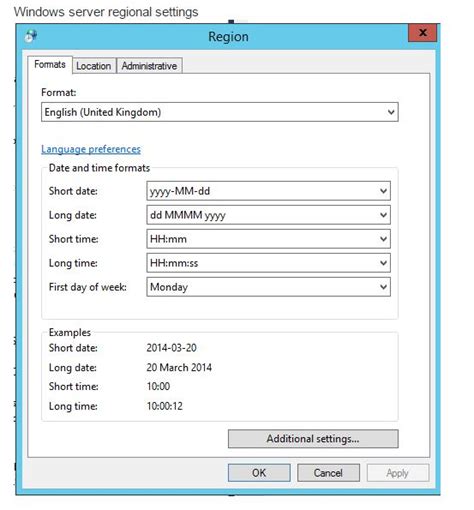Dismiss the dialog with the Cancel button

pos(328,473)
